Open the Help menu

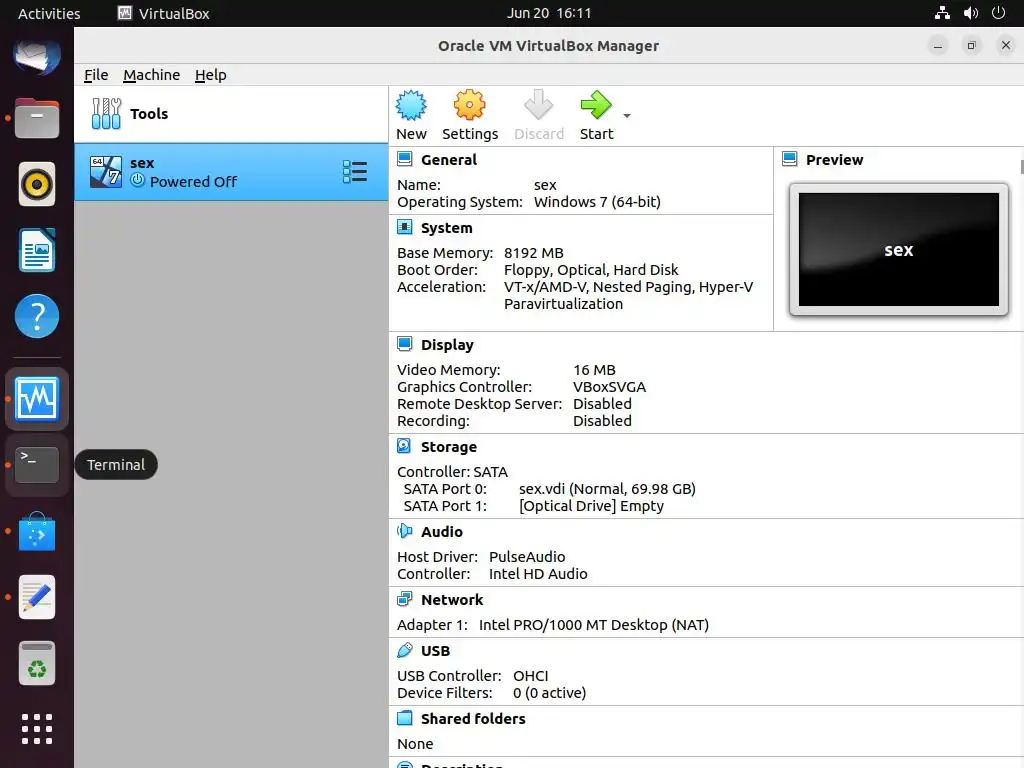[x=210, y=75]
